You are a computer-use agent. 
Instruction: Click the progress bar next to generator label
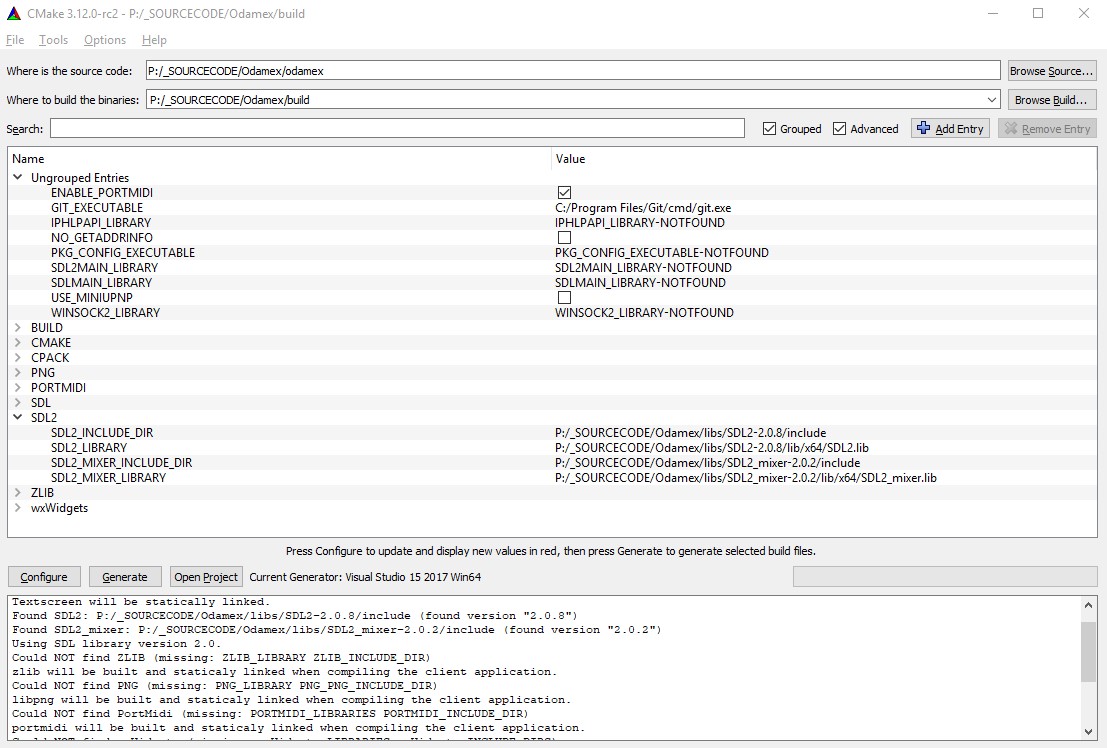[945, 576]
